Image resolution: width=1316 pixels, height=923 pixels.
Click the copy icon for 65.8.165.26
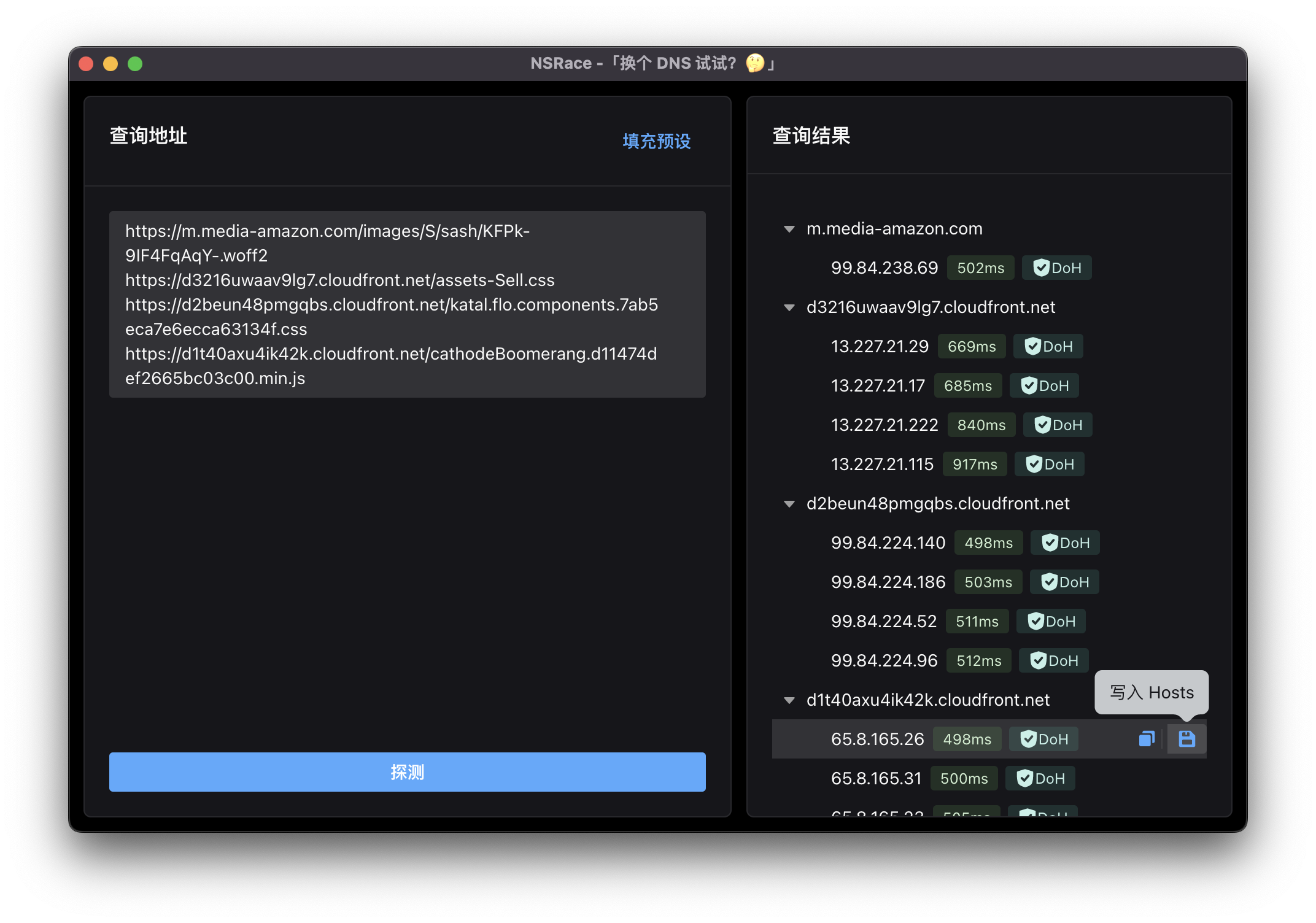point(1147,739)
